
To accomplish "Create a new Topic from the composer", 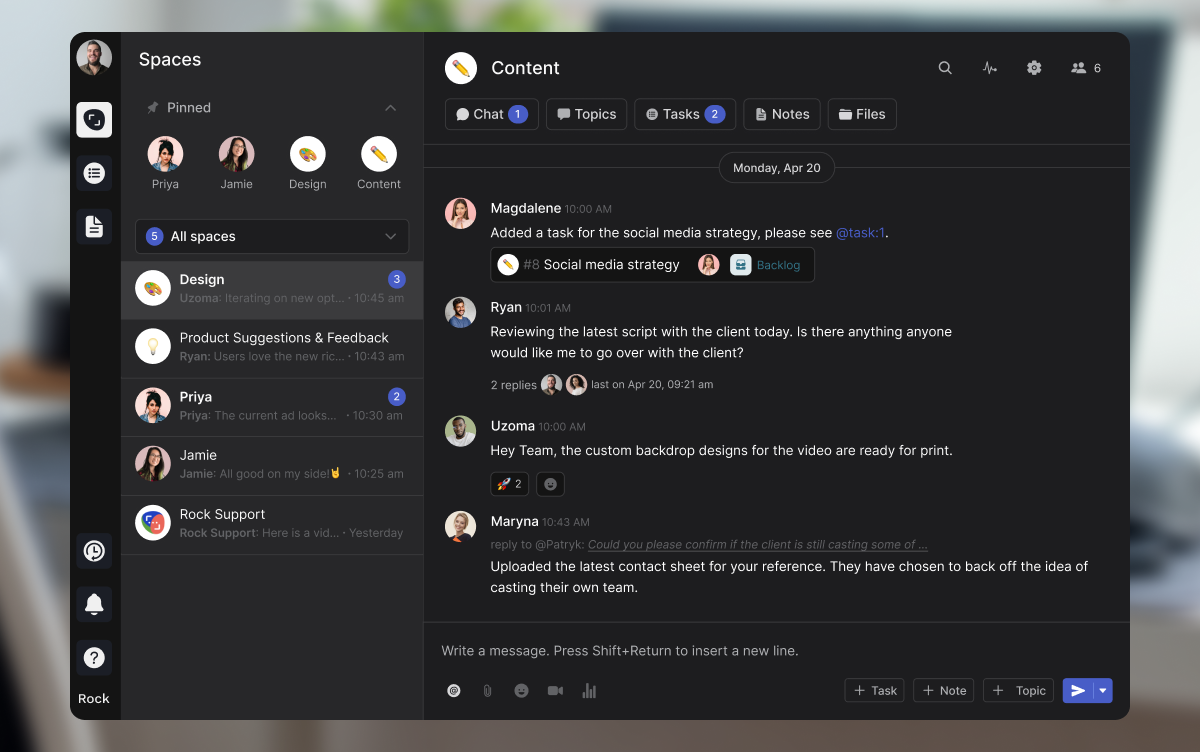I will point(1017,690).
